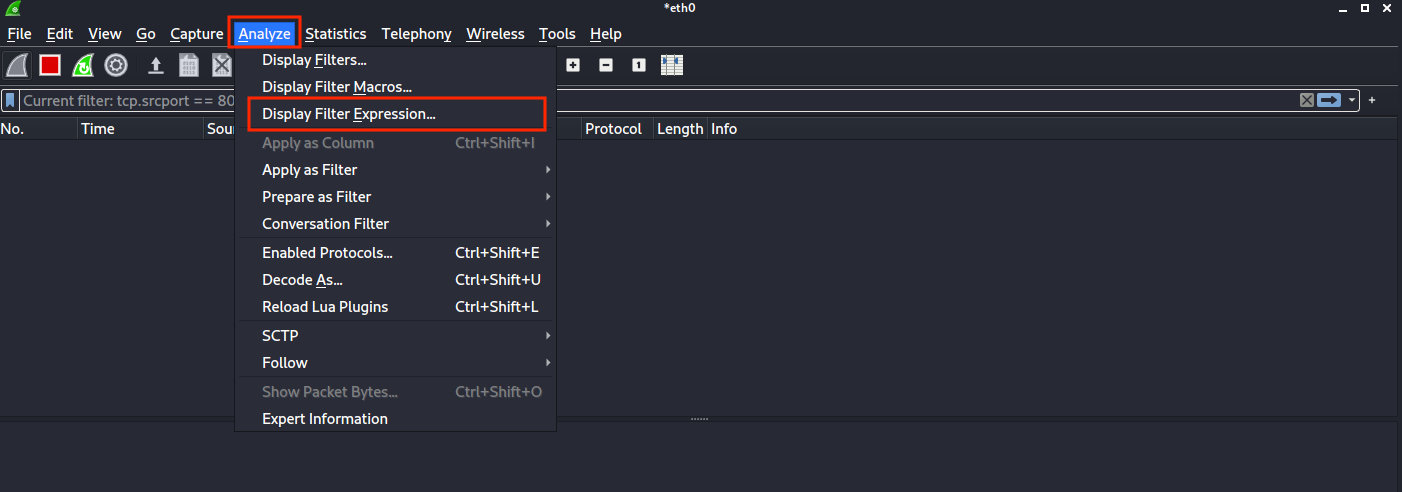1402x492 pixels.
Task: Choose Display Filter Macros… entry
Action: [x=395, y=87]
